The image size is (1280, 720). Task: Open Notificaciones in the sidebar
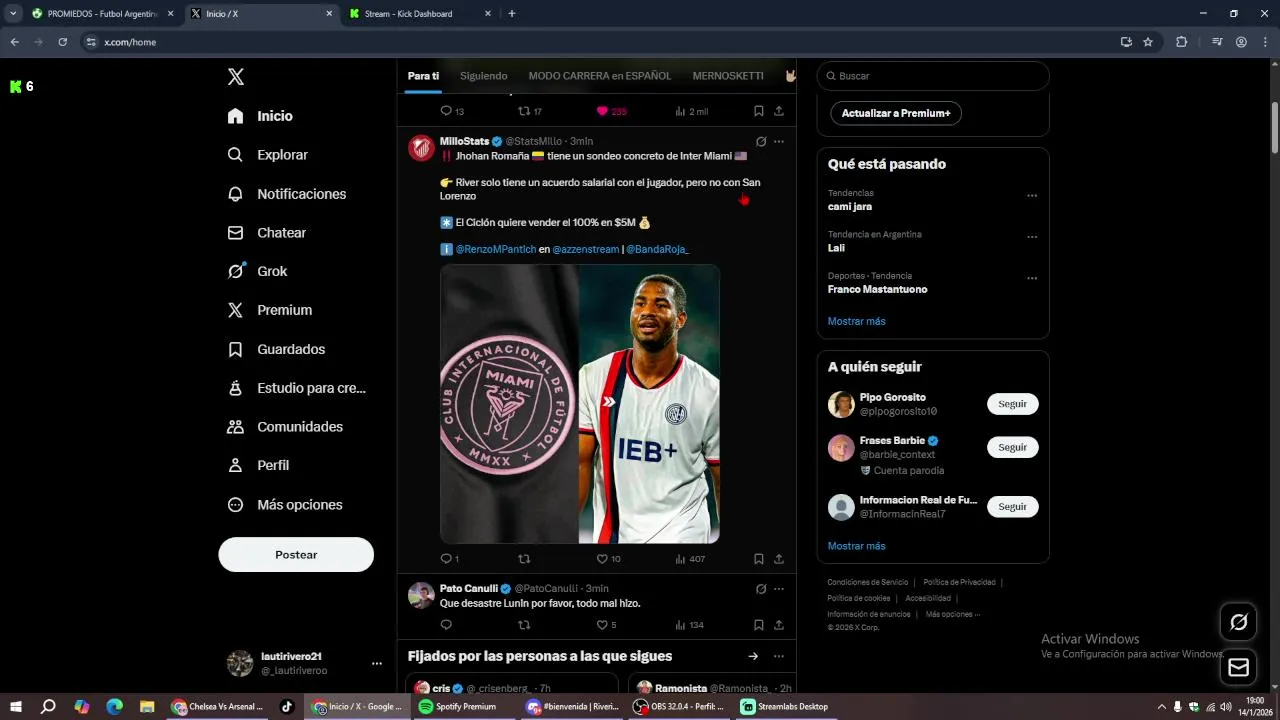coord(286,194)
